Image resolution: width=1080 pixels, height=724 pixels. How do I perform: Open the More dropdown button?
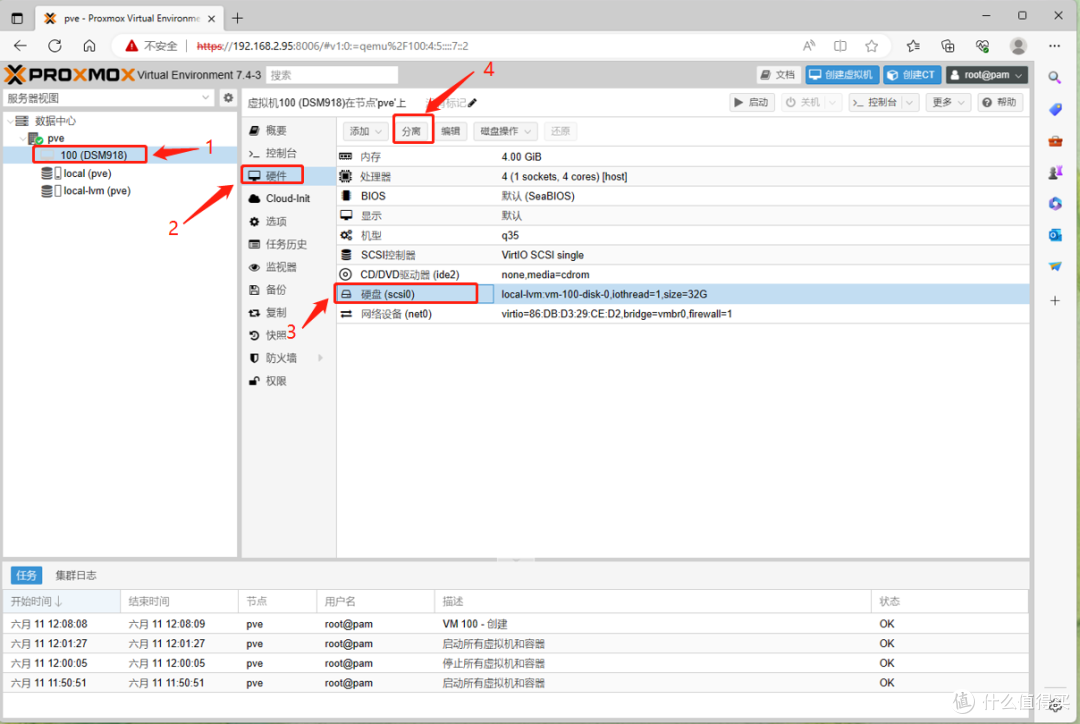(x=948, y=102)
